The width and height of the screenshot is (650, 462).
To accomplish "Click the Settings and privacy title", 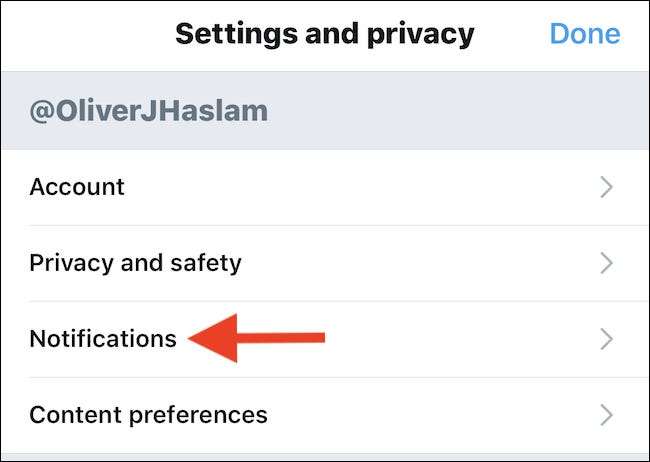I will [324, 34].
